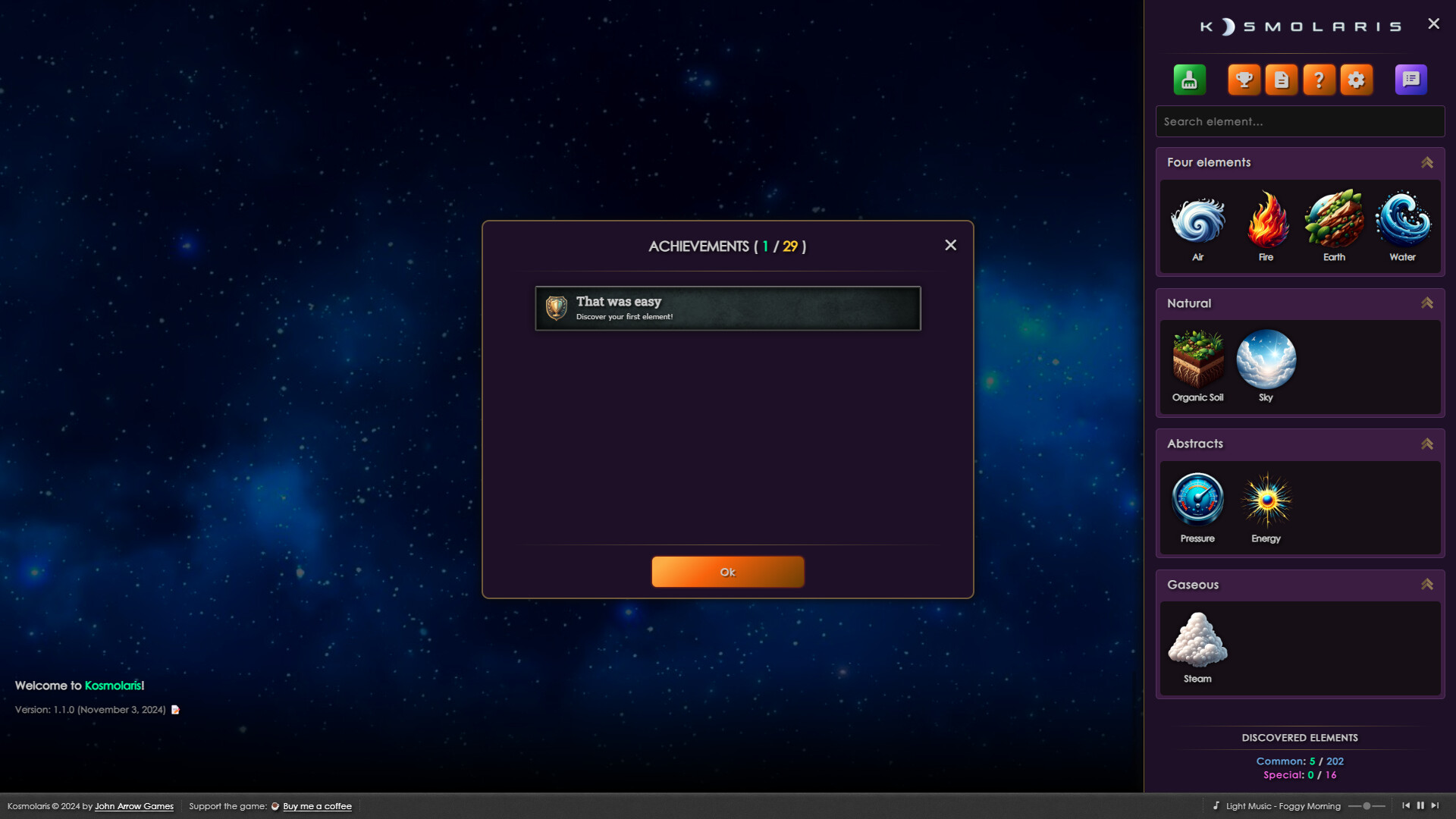
Task: Adjust the music volume slider
Action: [x=1367, y=806]
